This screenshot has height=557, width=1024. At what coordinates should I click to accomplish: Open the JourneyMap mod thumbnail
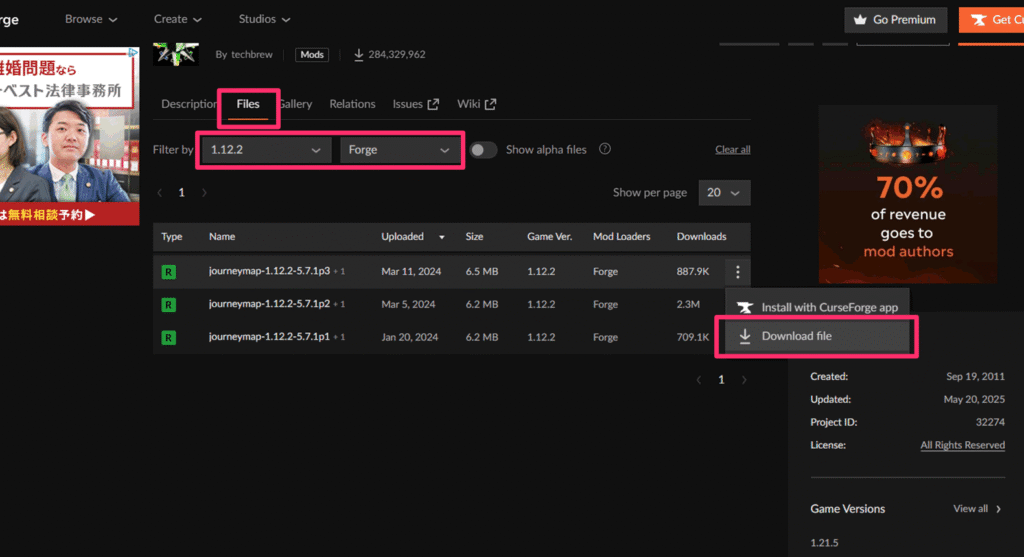pyautogui.click(x=176, y=54)
